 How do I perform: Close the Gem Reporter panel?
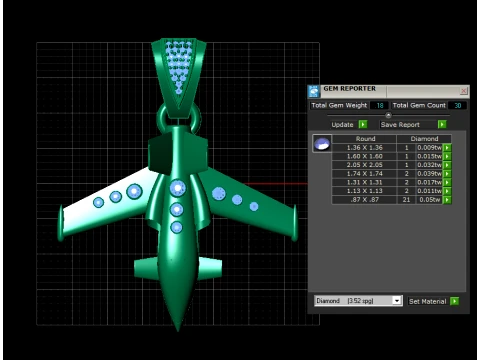pyautogui.click(x=463, y=91)
